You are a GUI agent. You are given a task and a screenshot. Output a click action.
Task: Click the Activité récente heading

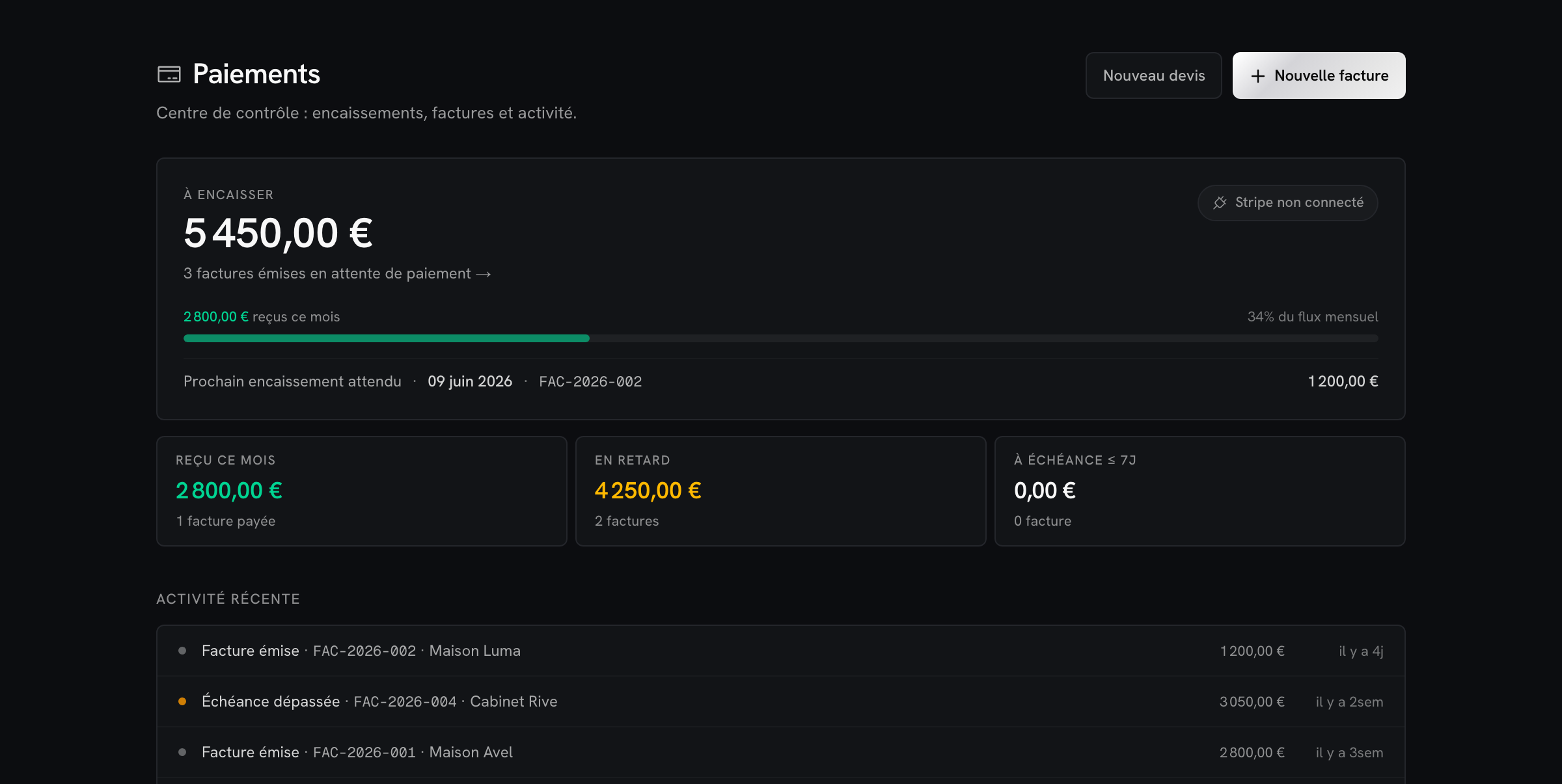click(x=228, y=599)
